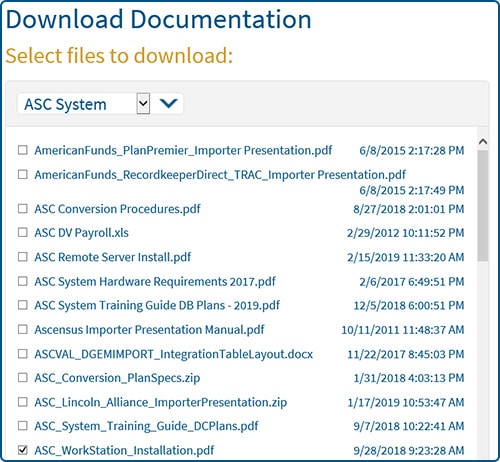
Task: Click the 'Select files to download:' text
Action: point(119,55)
